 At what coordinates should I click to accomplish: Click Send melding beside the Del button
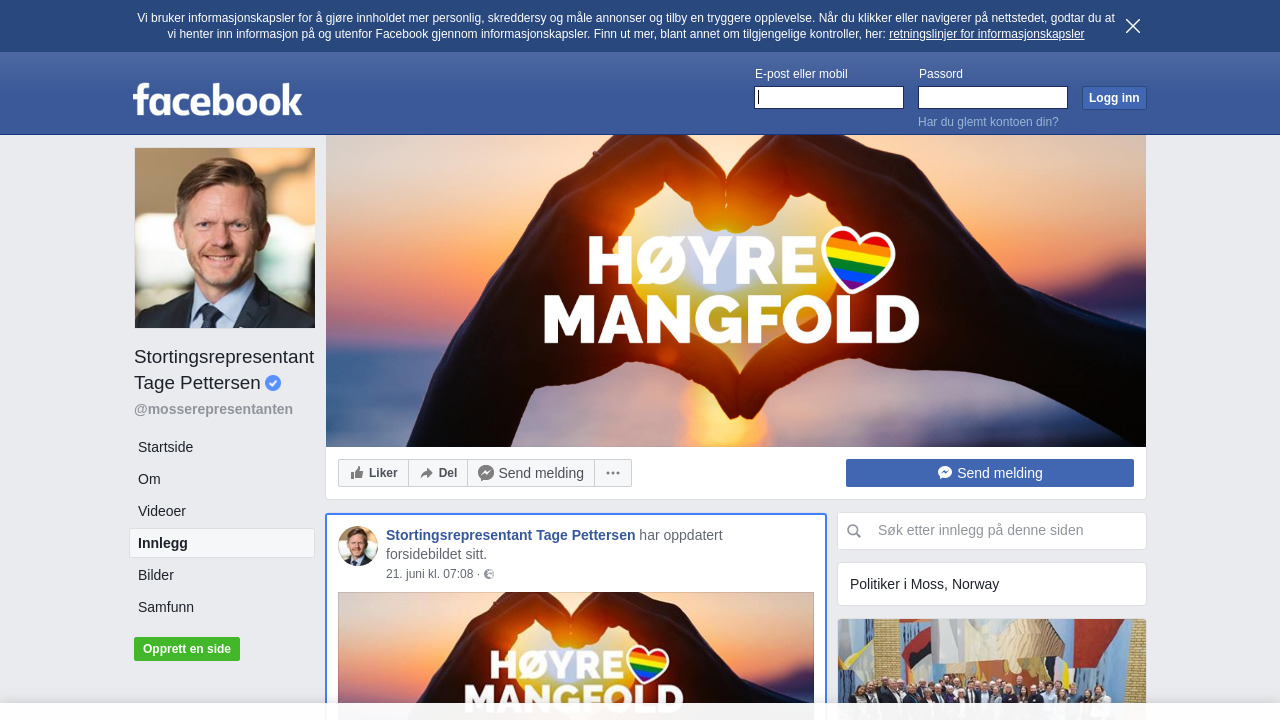[531, 473]
